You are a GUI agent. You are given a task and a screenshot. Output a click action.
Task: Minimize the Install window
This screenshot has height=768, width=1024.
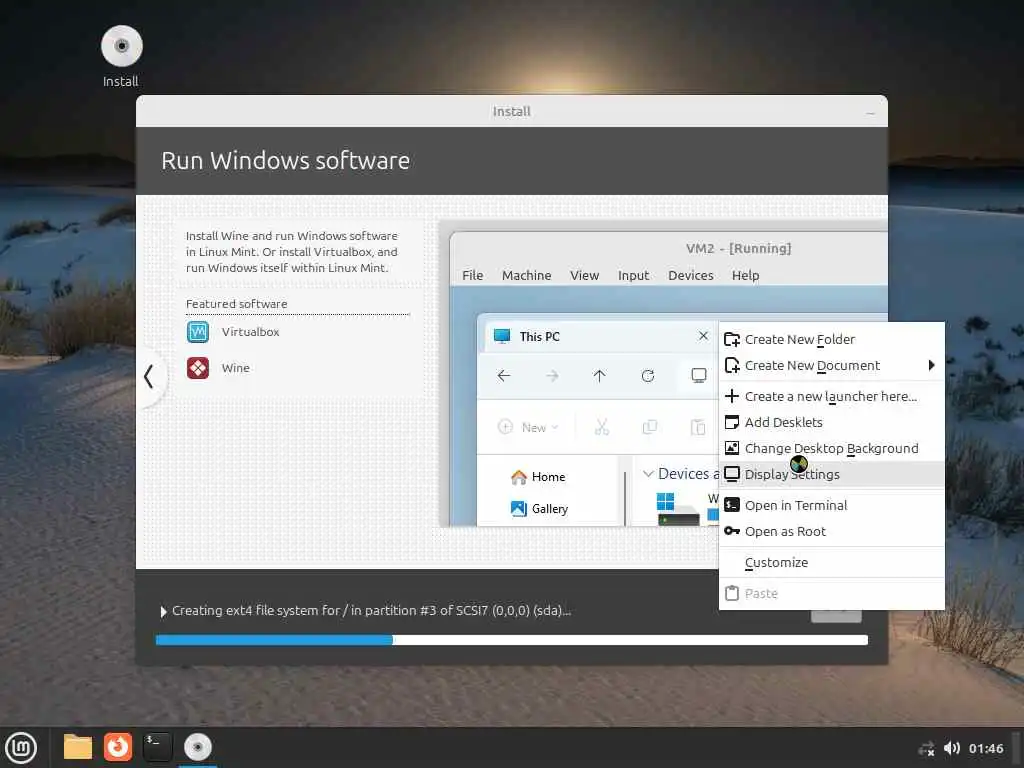(x=871, y=112)
